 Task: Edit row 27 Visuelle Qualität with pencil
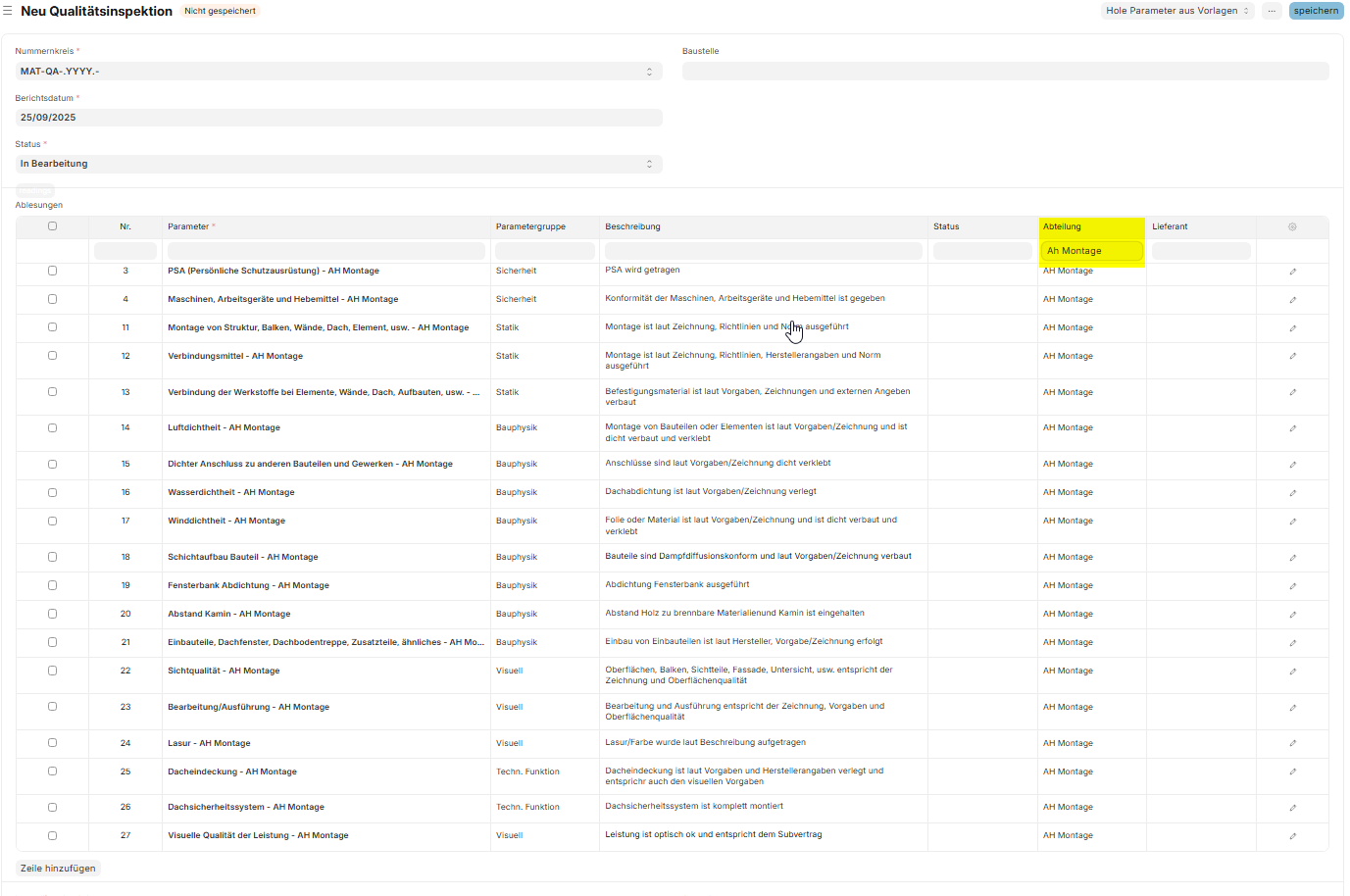click(1292, 836)
